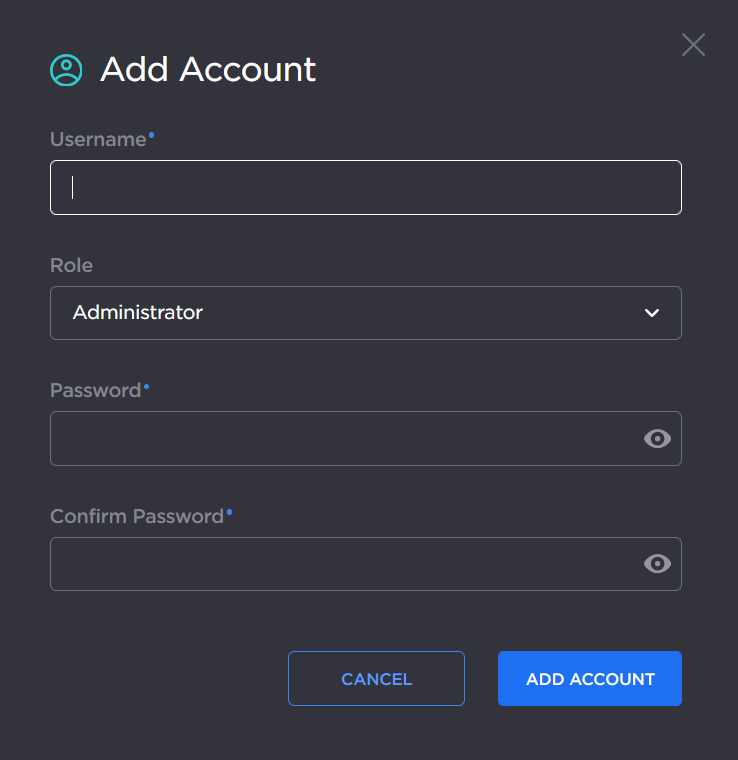Click the chevron arrow in the Role field
The image size is (738, 760).
652,313
